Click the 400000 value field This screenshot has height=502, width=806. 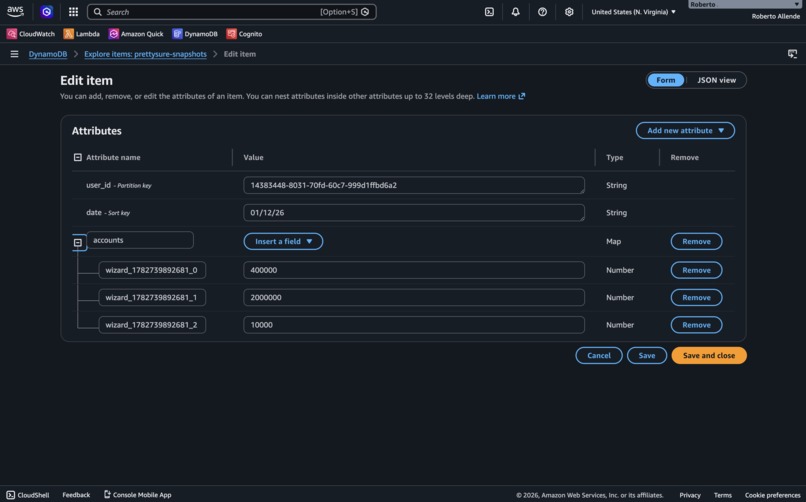point(414,270)
